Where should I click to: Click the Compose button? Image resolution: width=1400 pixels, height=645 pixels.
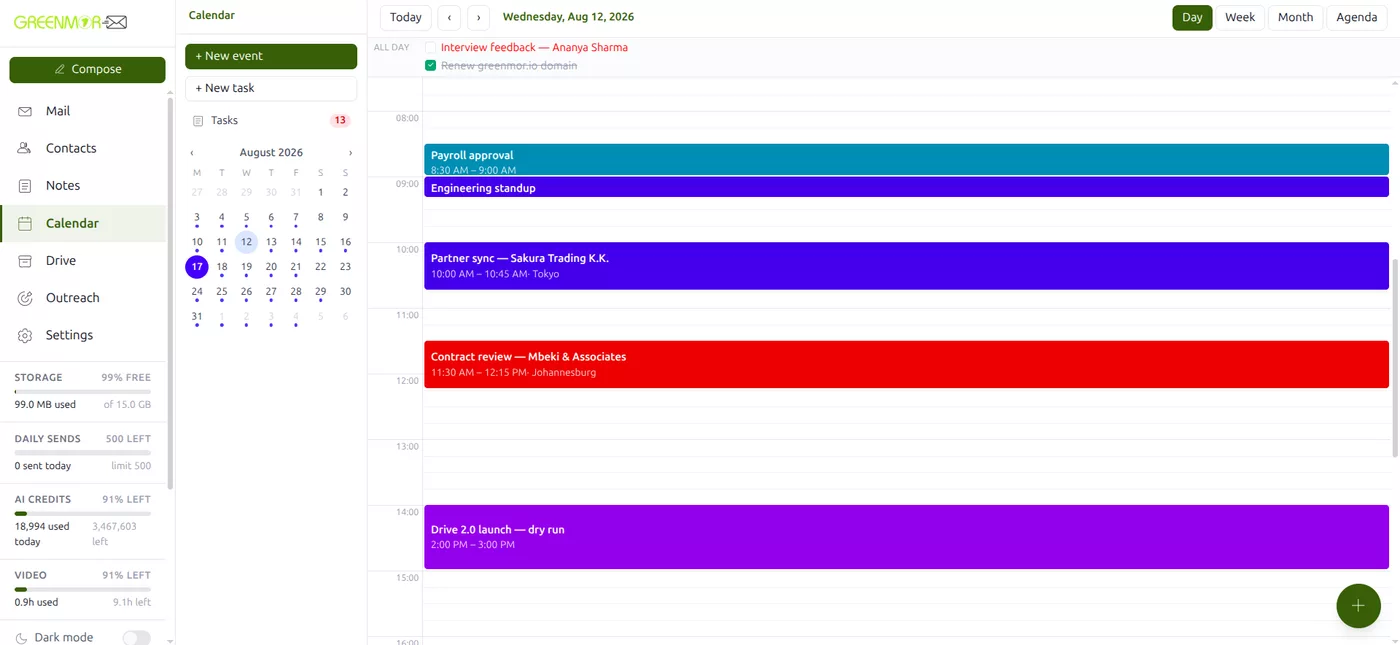pyautogui.click(x=87, y=70)
